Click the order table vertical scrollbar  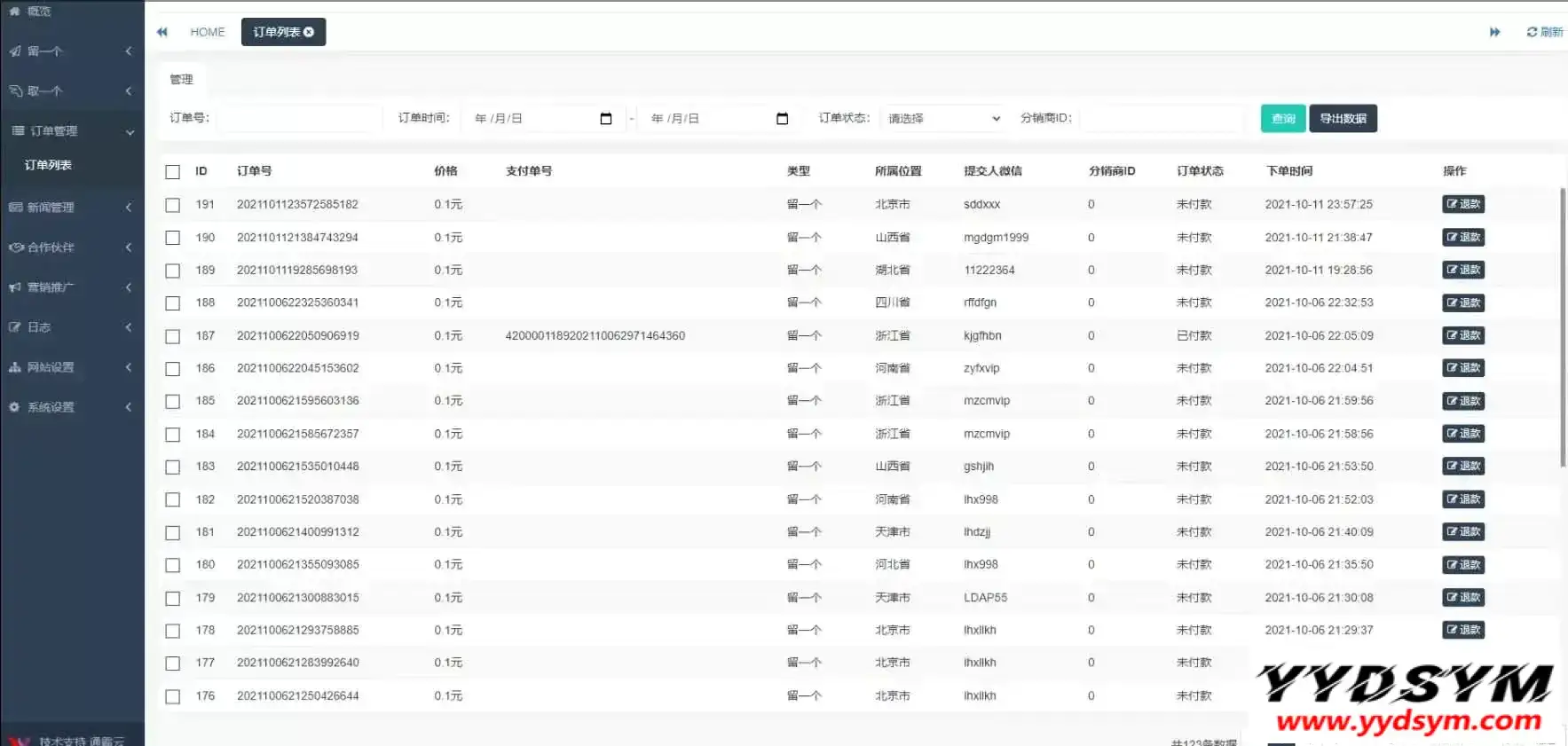(x=1563, y=326)
